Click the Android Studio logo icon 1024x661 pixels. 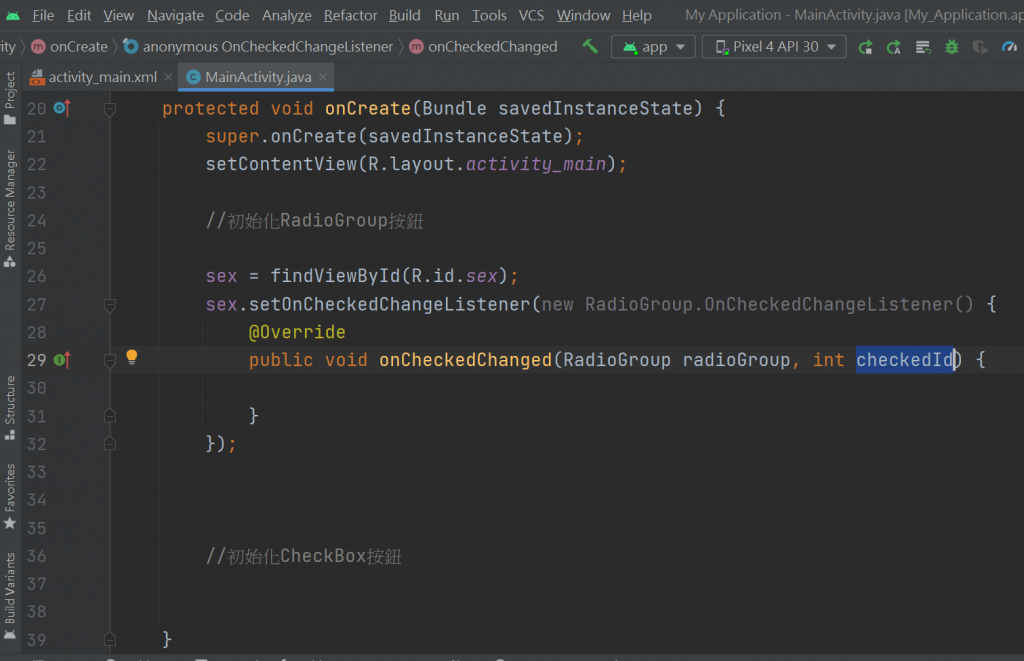(13, 15)
